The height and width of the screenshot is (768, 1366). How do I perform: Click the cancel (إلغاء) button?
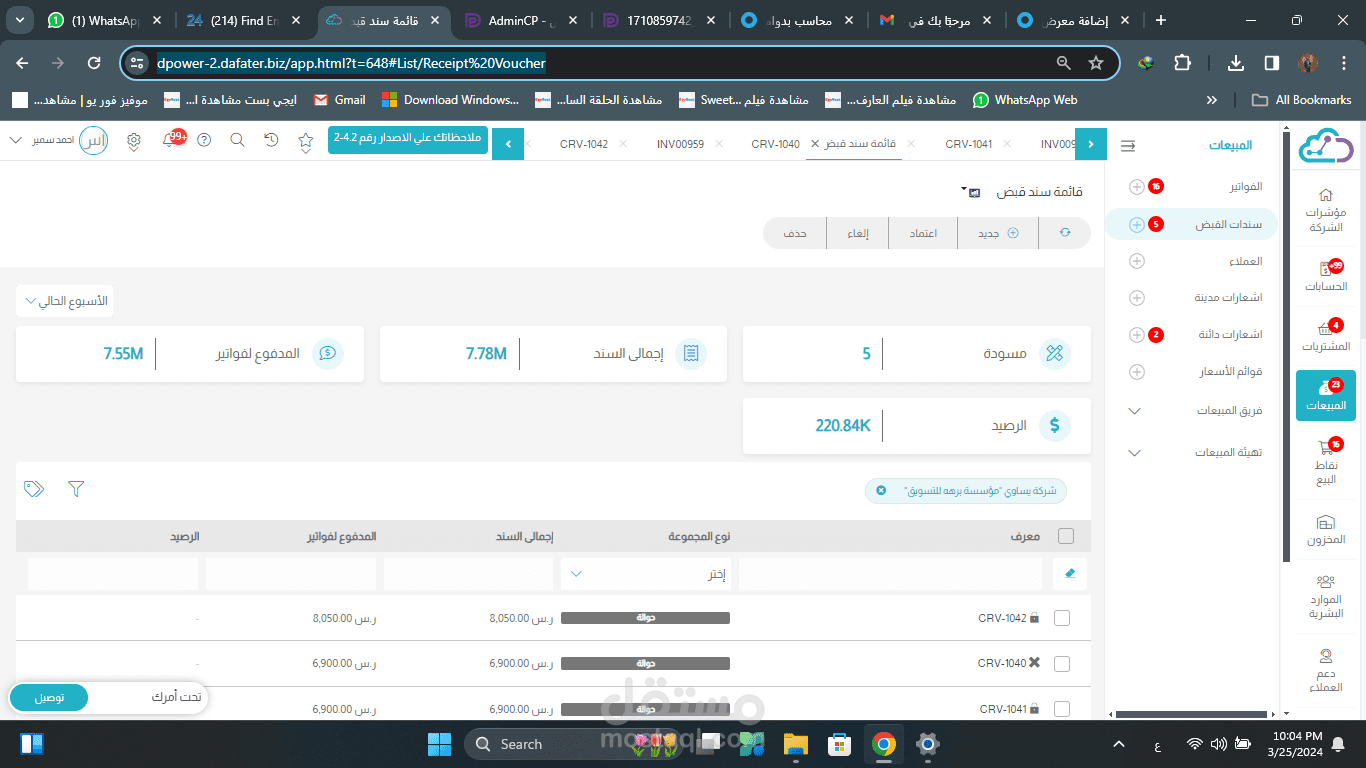[858, 233]
